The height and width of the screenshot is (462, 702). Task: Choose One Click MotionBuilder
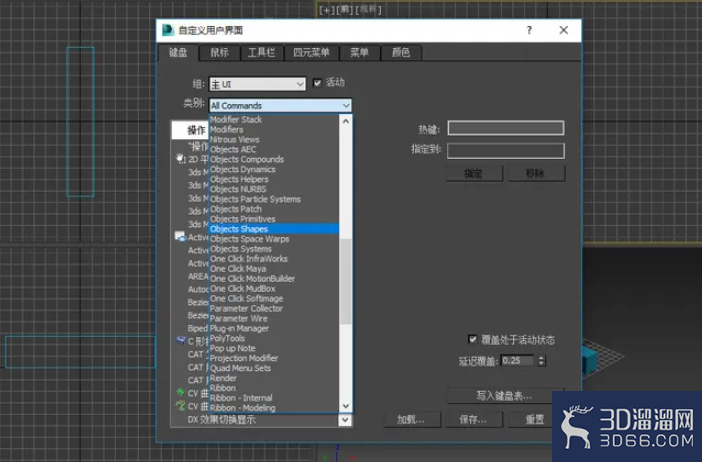click(x=252, y=278)
